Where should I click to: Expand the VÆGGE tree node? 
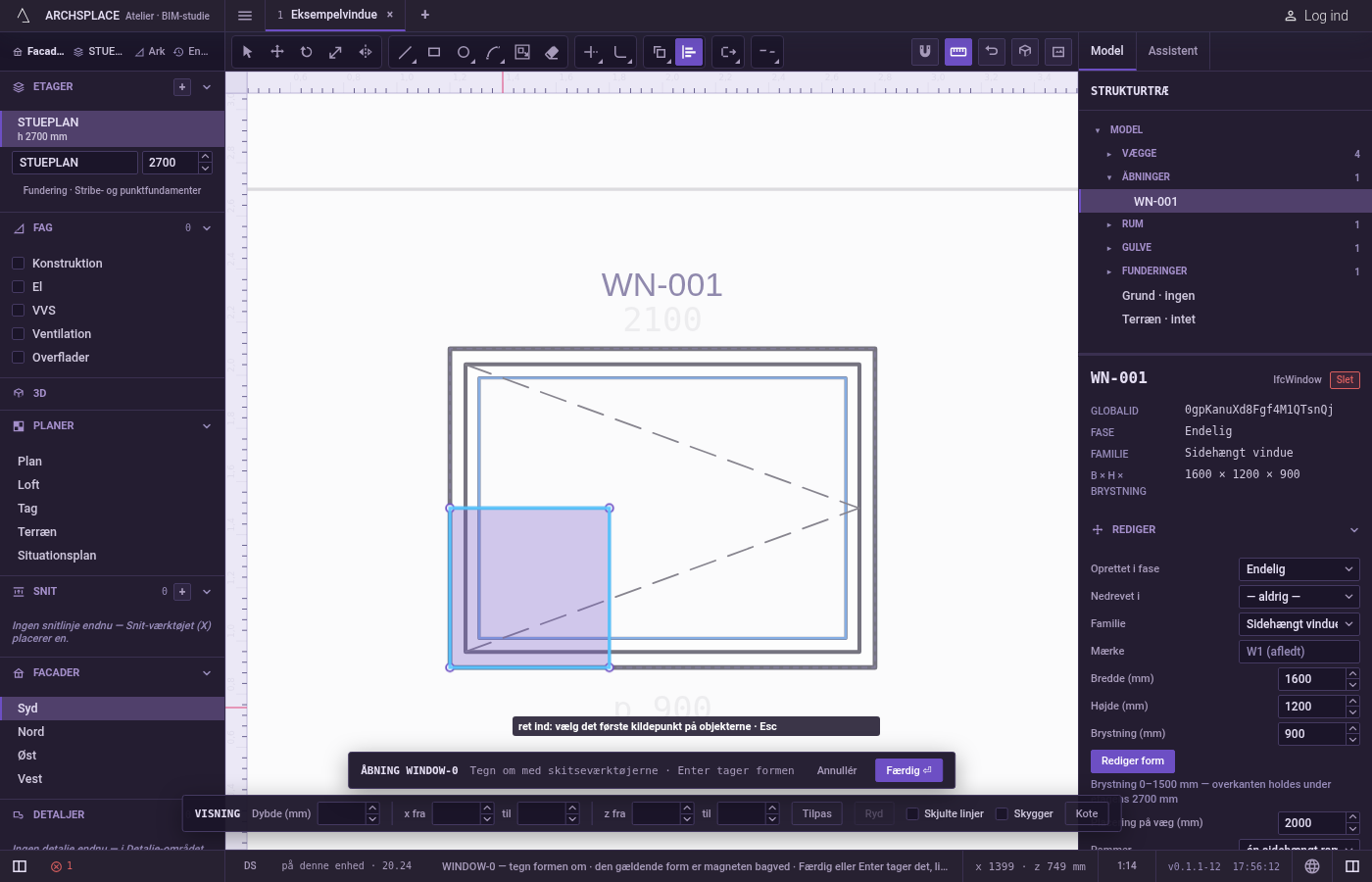(x=1109, y=154)
